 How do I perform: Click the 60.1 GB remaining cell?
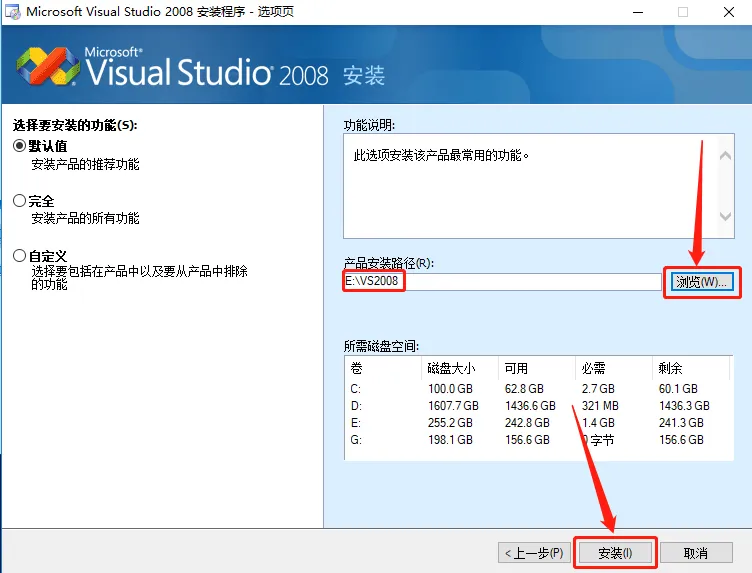click(678, 389)
